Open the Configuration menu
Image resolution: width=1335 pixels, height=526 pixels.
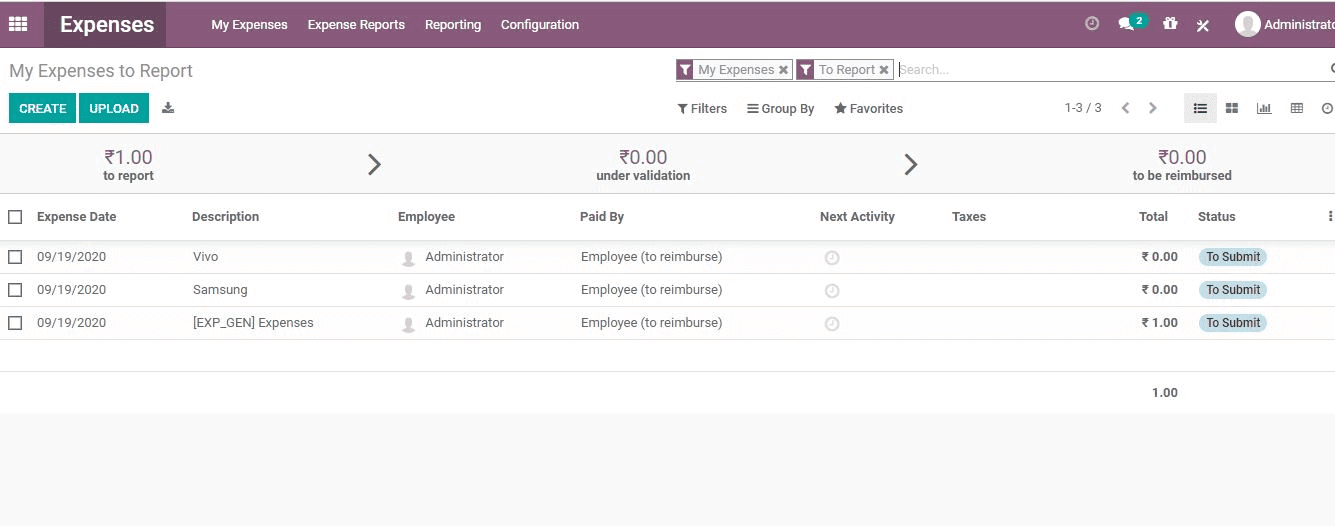540,25
